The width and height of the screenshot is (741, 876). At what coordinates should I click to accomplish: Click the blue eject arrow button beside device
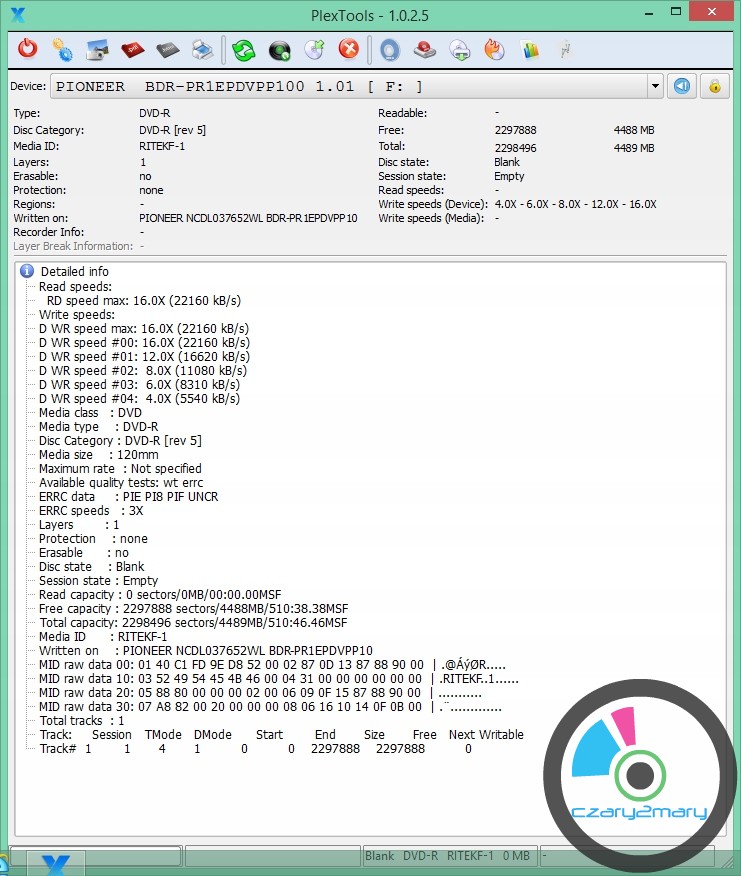[x=682, y=86]
